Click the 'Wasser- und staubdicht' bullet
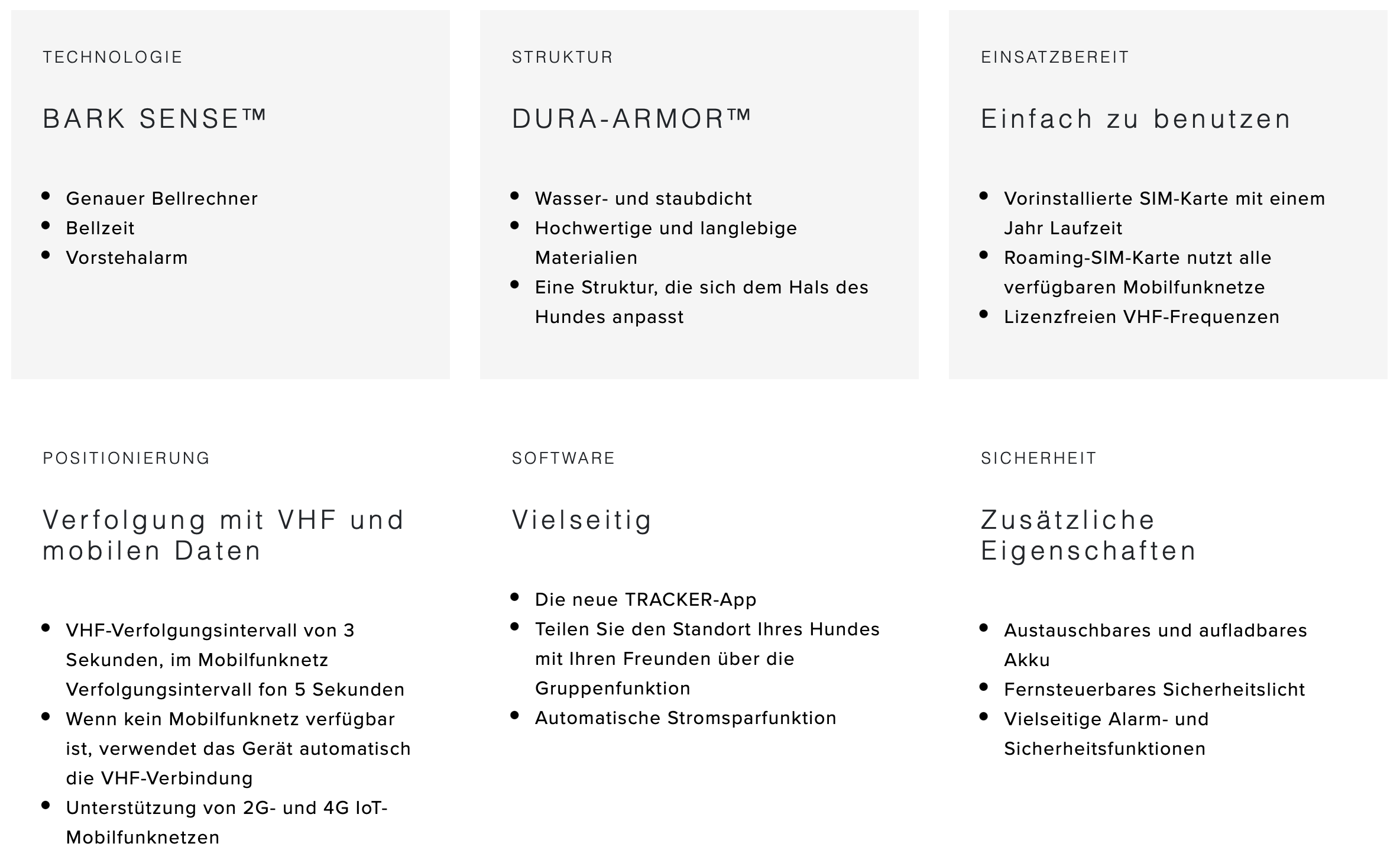Image resolution: width=1400 pixels, height=866 pixels. point(644,198)
